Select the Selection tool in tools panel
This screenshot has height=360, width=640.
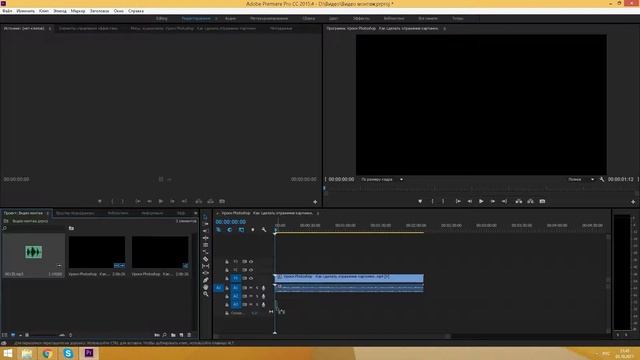point(205,217)
